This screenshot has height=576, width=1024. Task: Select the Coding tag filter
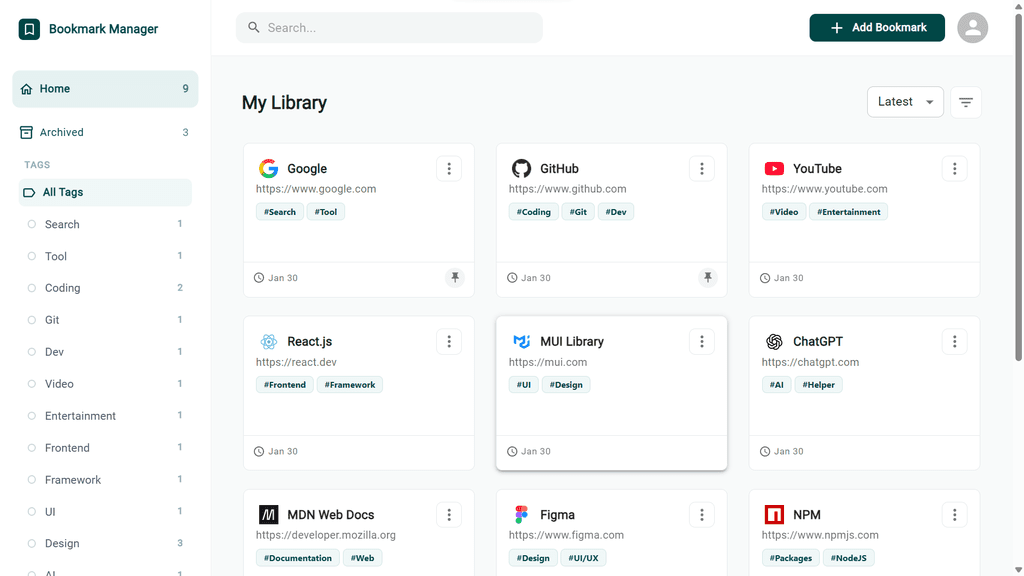[x=62, y=288]
